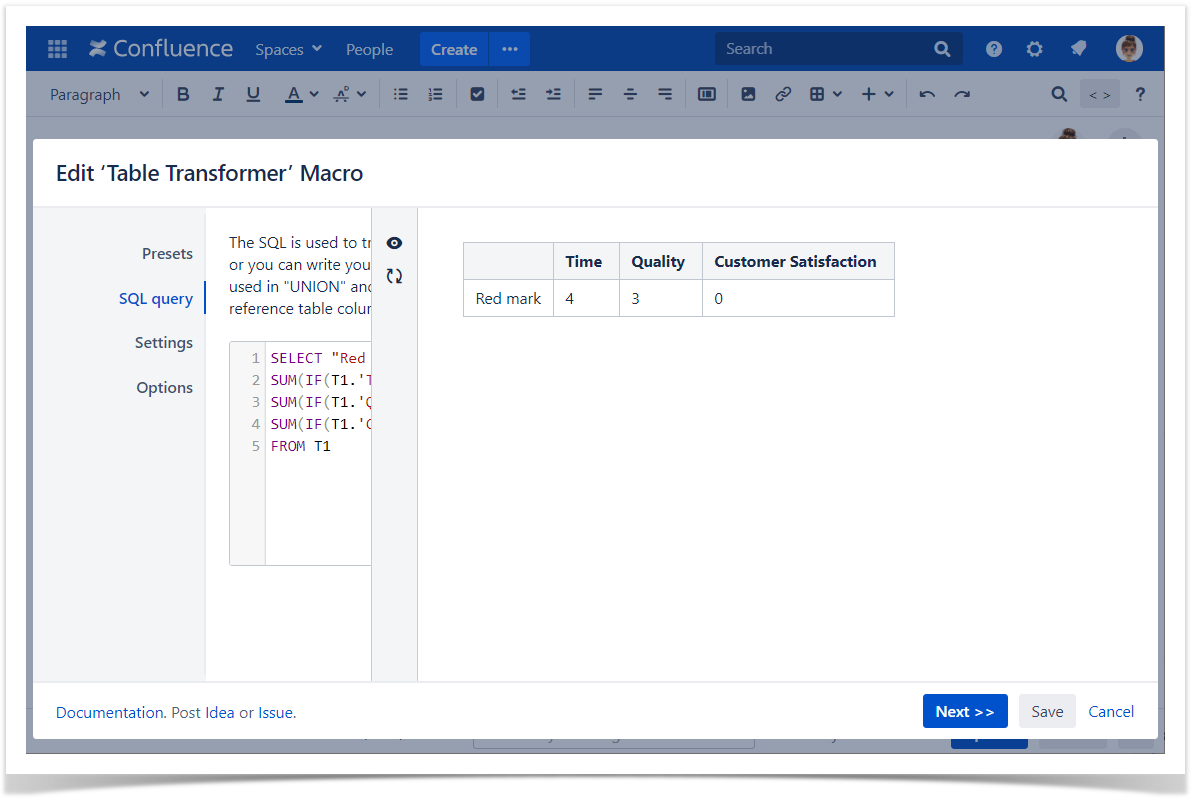Viewport: 1199px width, 803px height.
Task: Click the bullet list icon
Action: pos(401,94)
